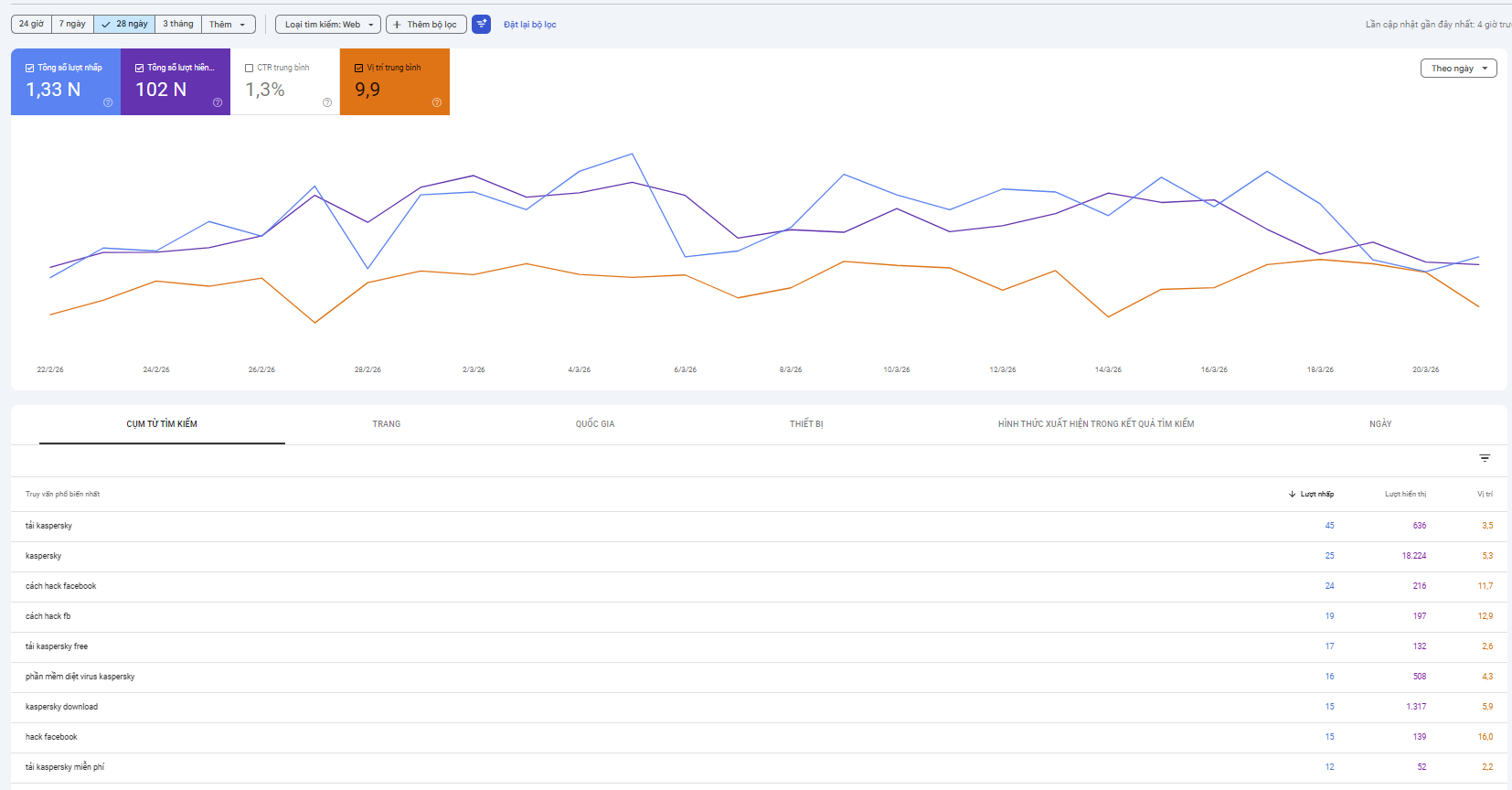Sort by Lượt hiển thị column header
Viewport: 1512px width, 790px height.
(1405, 494)
